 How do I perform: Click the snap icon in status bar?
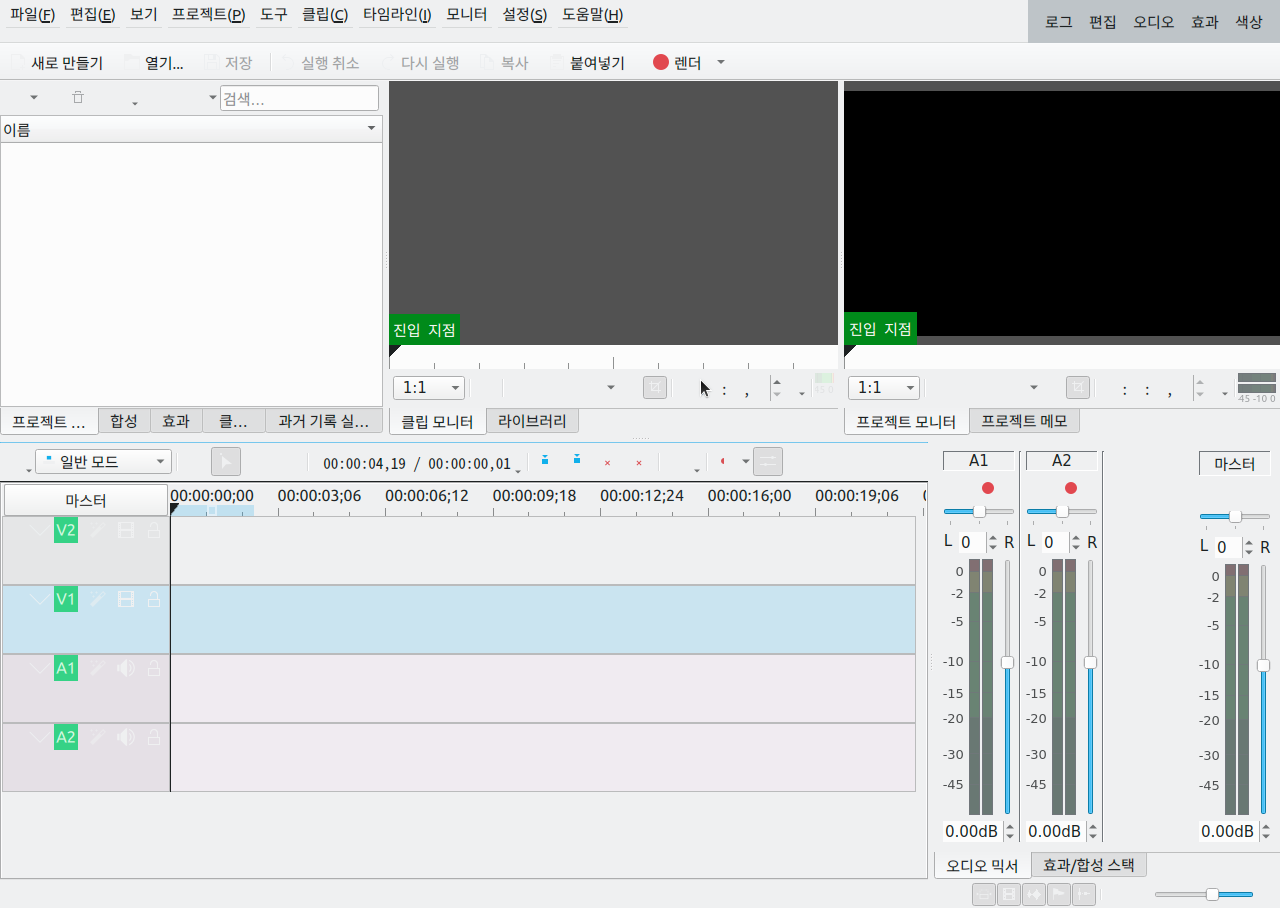tap(1084, 894)
